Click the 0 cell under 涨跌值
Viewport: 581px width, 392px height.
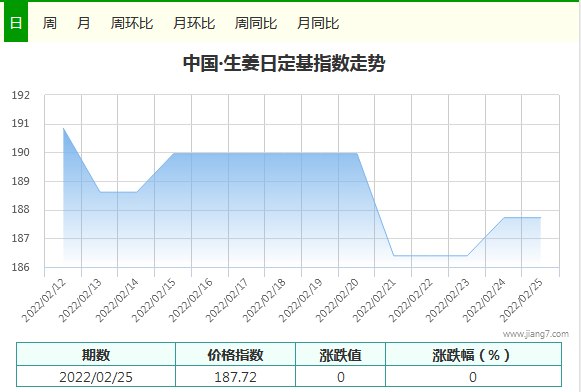pyautogui.click(x=341, y=377)
